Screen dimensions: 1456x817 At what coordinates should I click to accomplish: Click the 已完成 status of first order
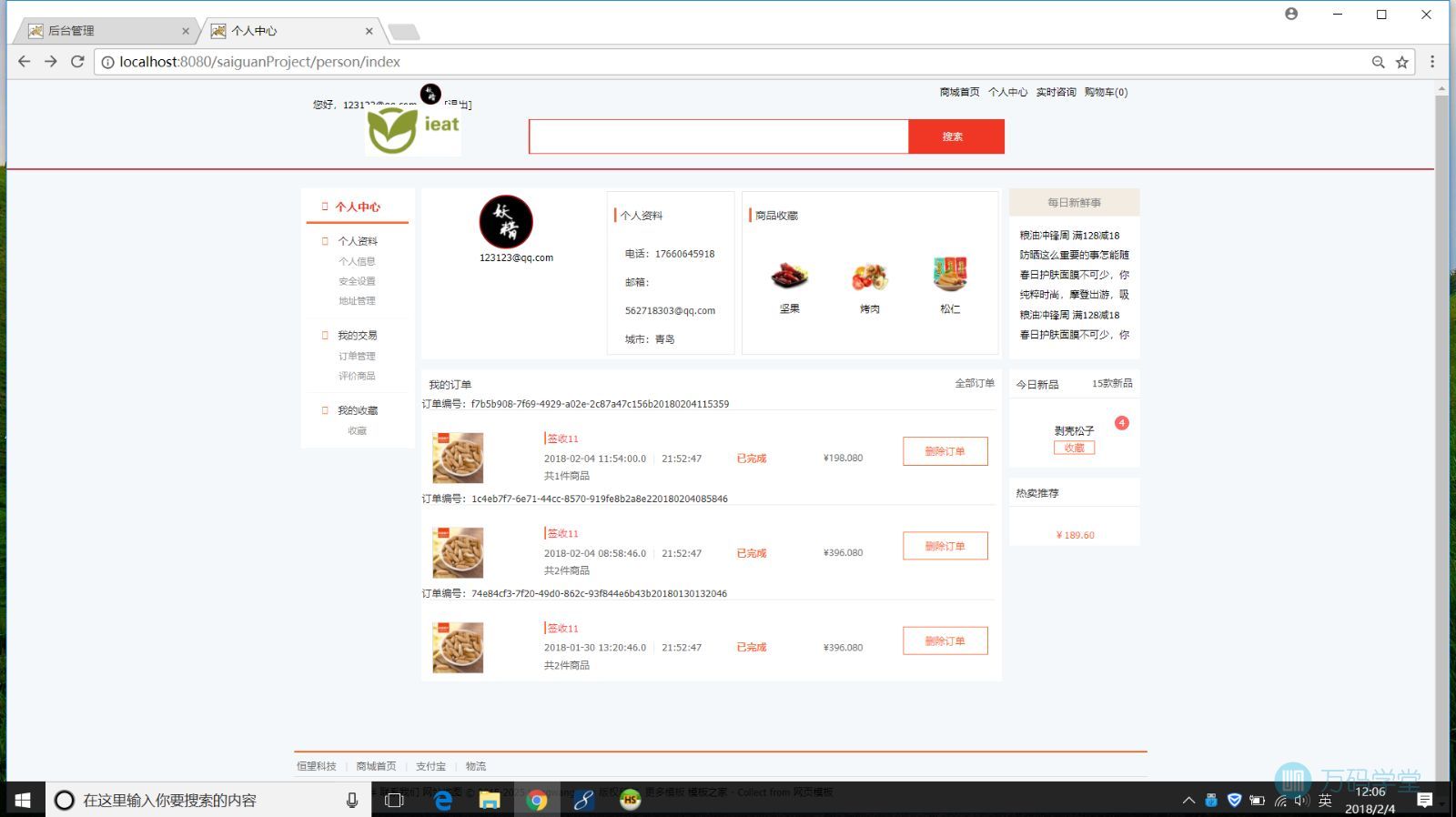point(752,459)
